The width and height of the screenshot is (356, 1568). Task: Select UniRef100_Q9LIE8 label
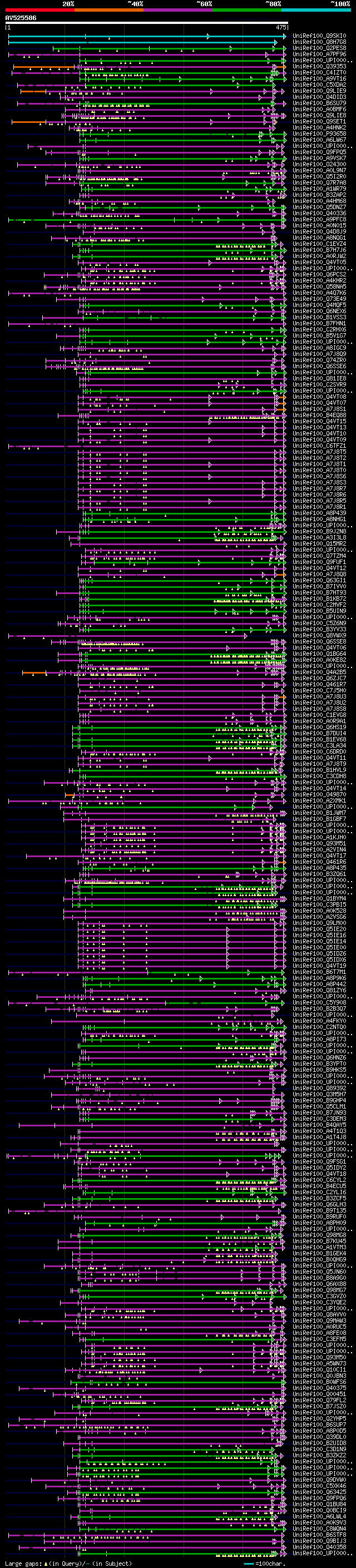[x=319, y=116]
